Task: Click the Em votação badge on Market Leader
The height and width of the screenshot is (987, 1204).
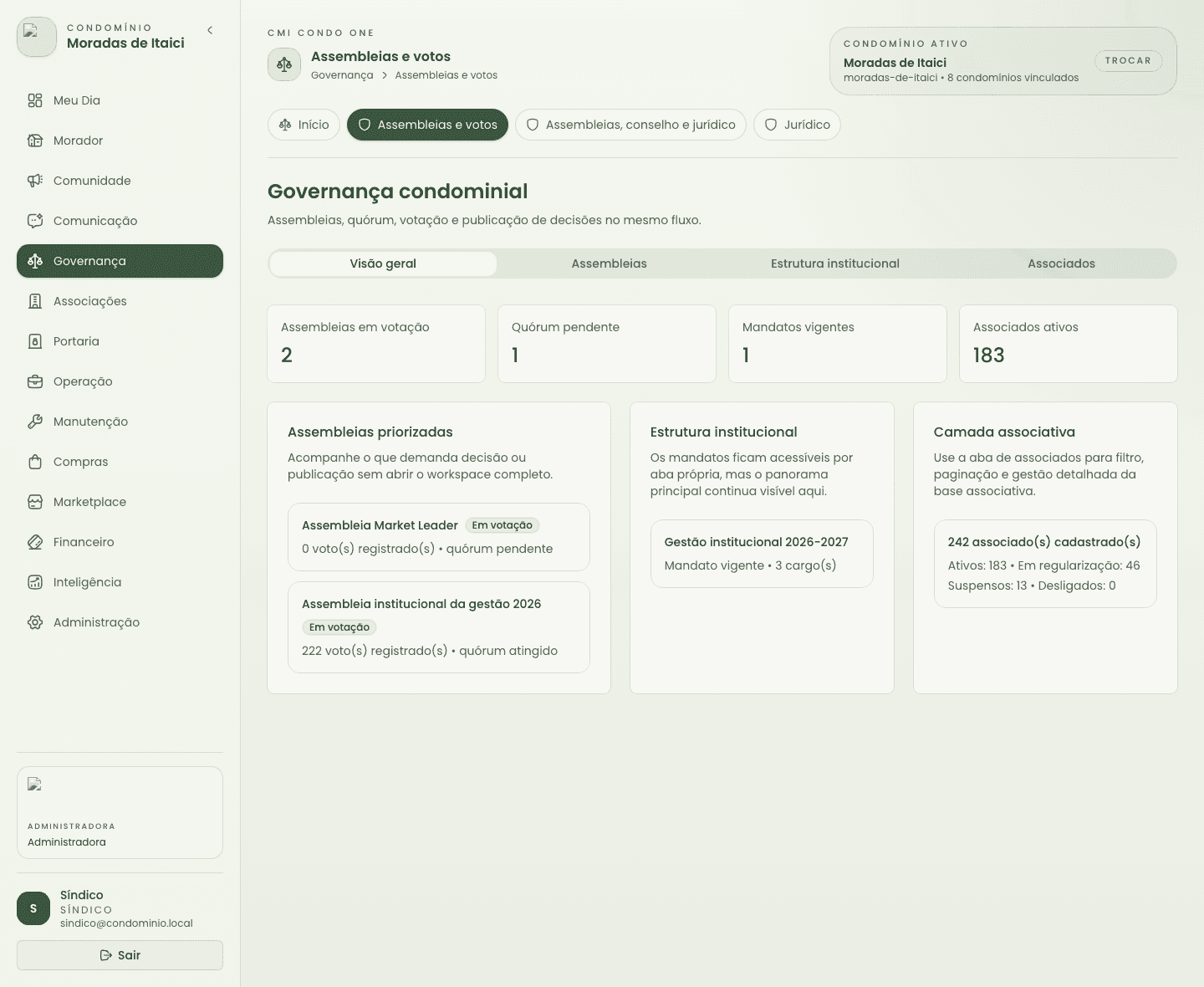Action: pos(503,525)
